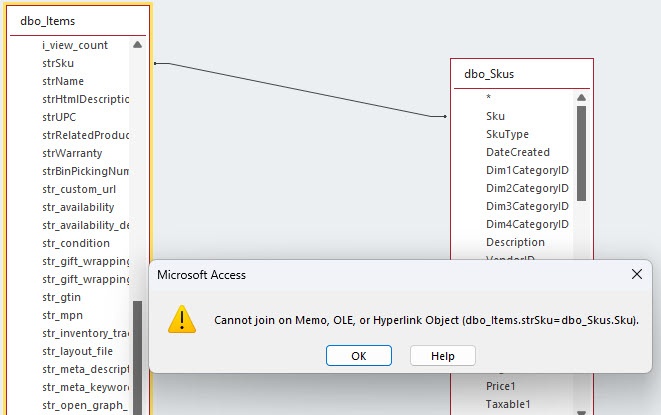This screenshot has width=661, height=415.
Task: Select strHtmlDescription field in dbo_Items
Action: pos(86,99)
